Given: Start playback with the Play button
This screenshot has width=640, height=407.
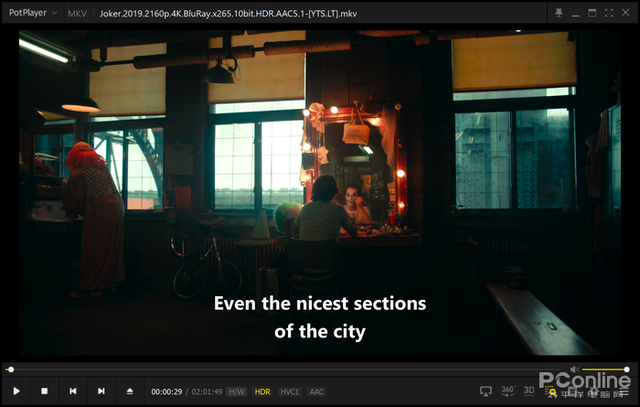Looking at the screenshot, I should 16,391.
